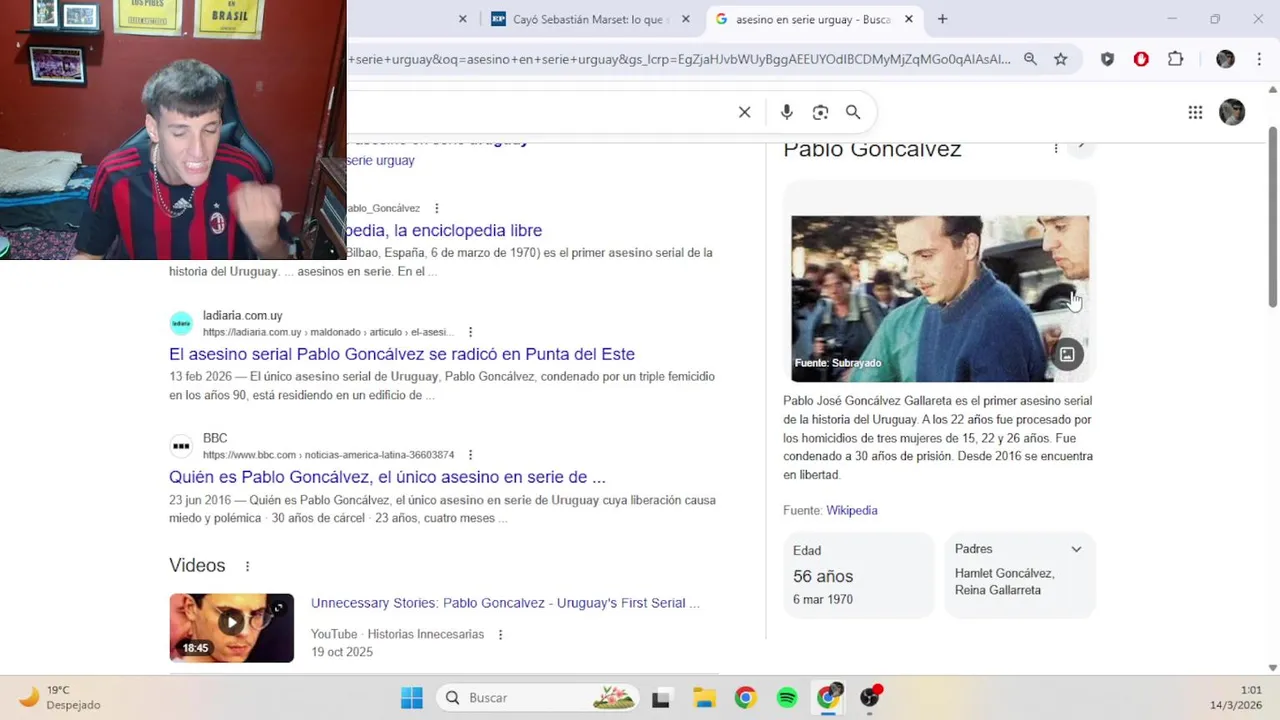Open the Google account avatar on the page
Viewport: 1280px width, 720px height.
[x=1232, y=112]
